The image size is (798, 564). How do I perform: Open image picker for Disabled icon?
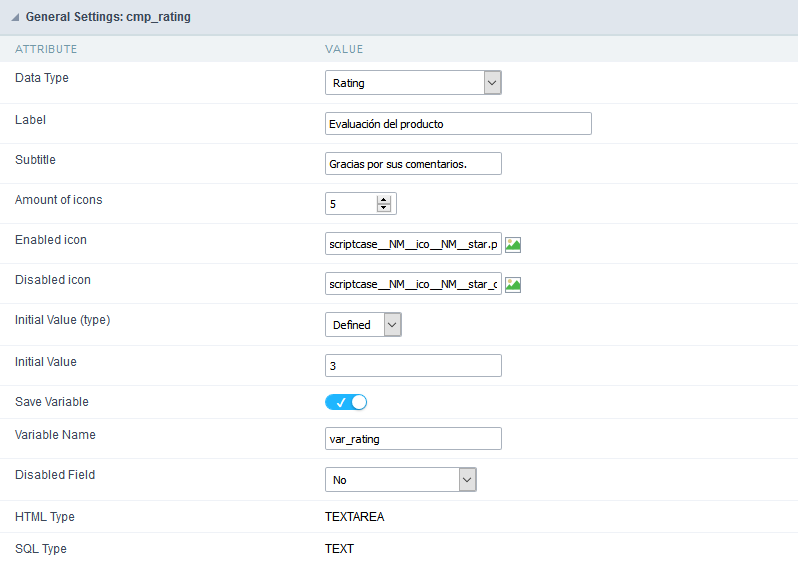tap(513, 285)
